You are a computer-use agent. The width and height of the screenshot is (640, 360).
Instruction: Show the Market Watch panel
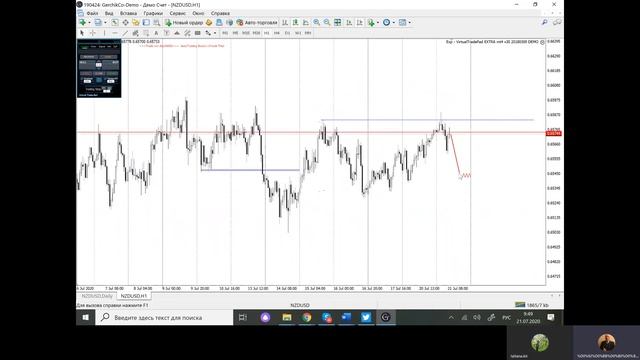(x=115, y=22)
